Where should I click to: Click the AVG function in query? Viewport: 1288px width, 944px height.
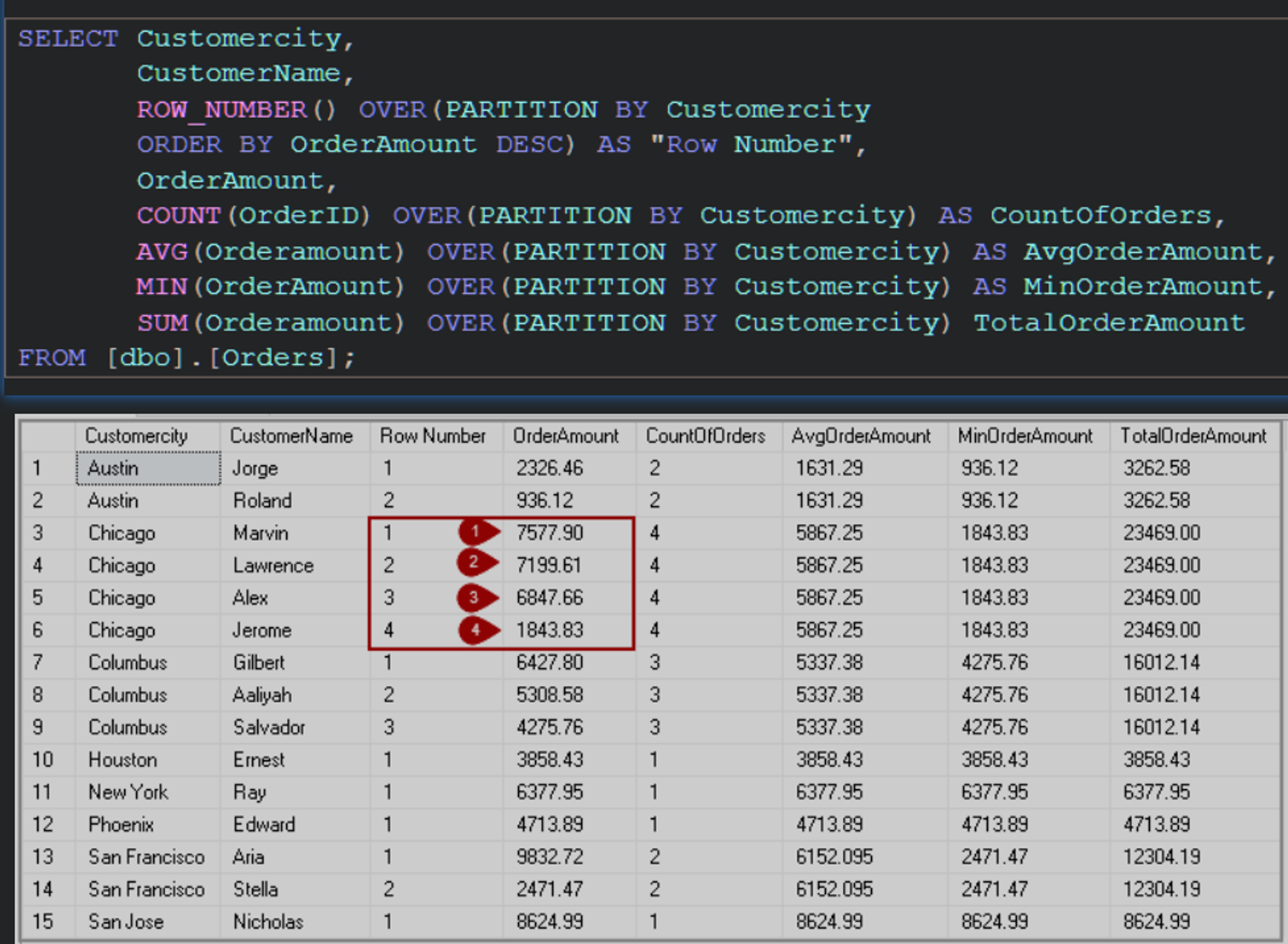tap(162, 251)
